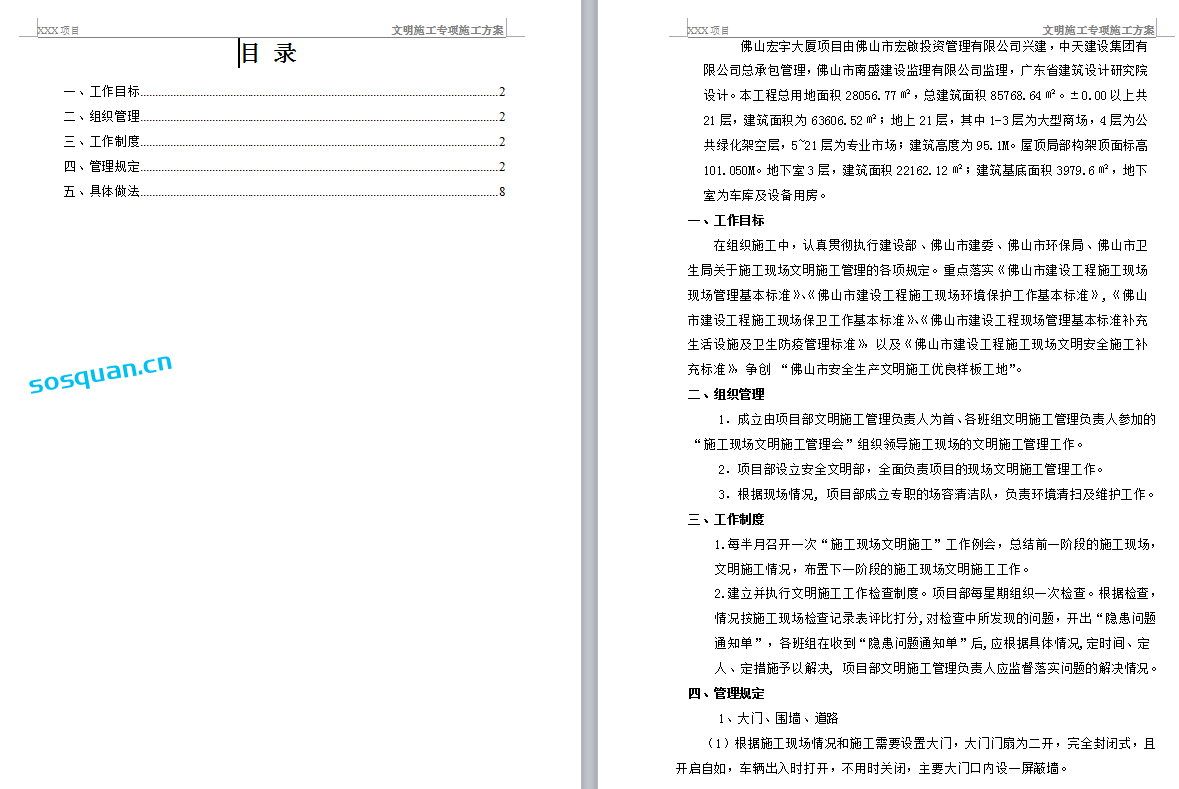Click XXX项目 header on the contents page
Screen dimensions: 1179x789
pos(58,31)
